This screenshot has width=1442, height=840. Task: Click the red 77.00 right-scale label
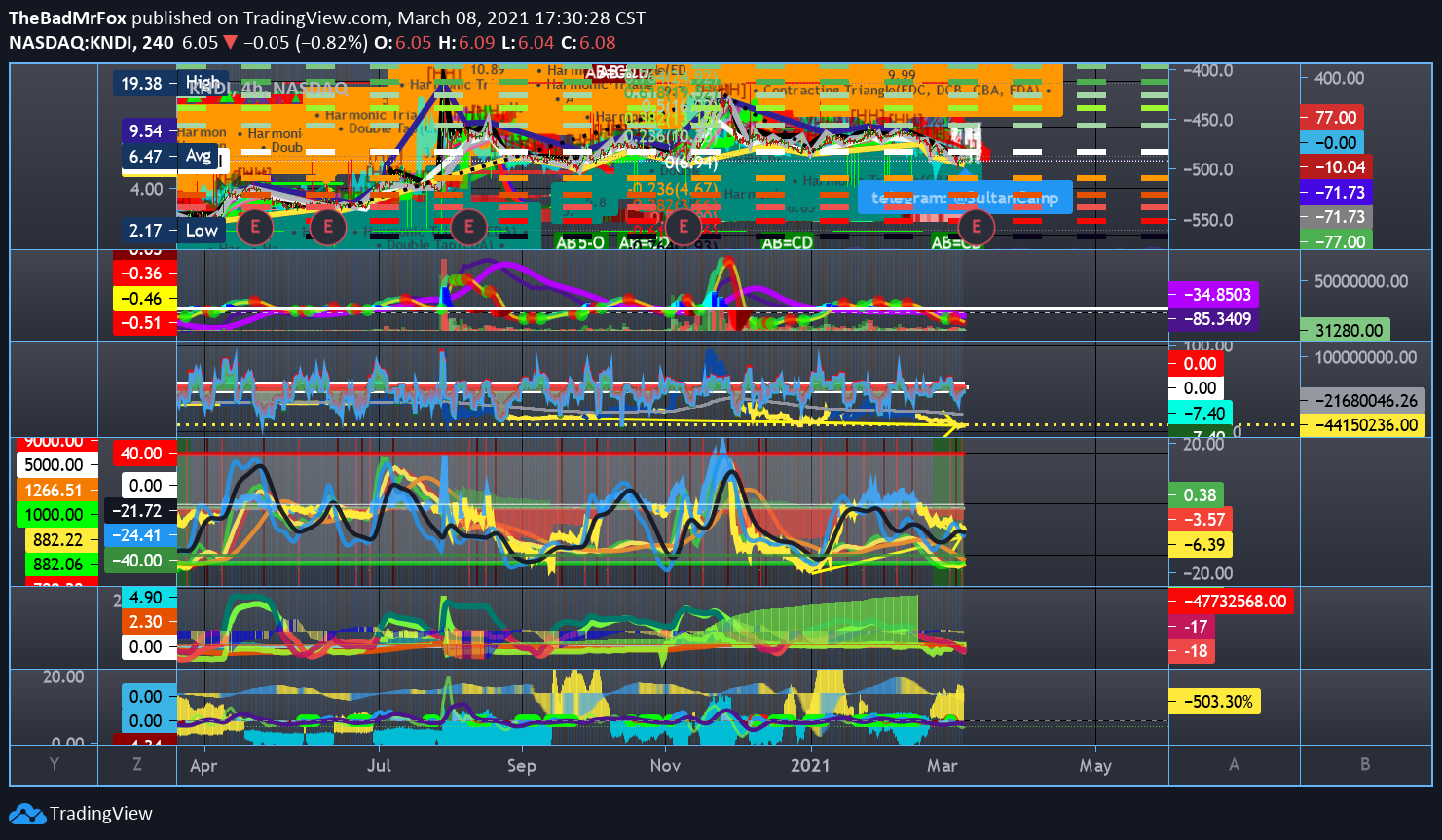tap(1332, 118)
